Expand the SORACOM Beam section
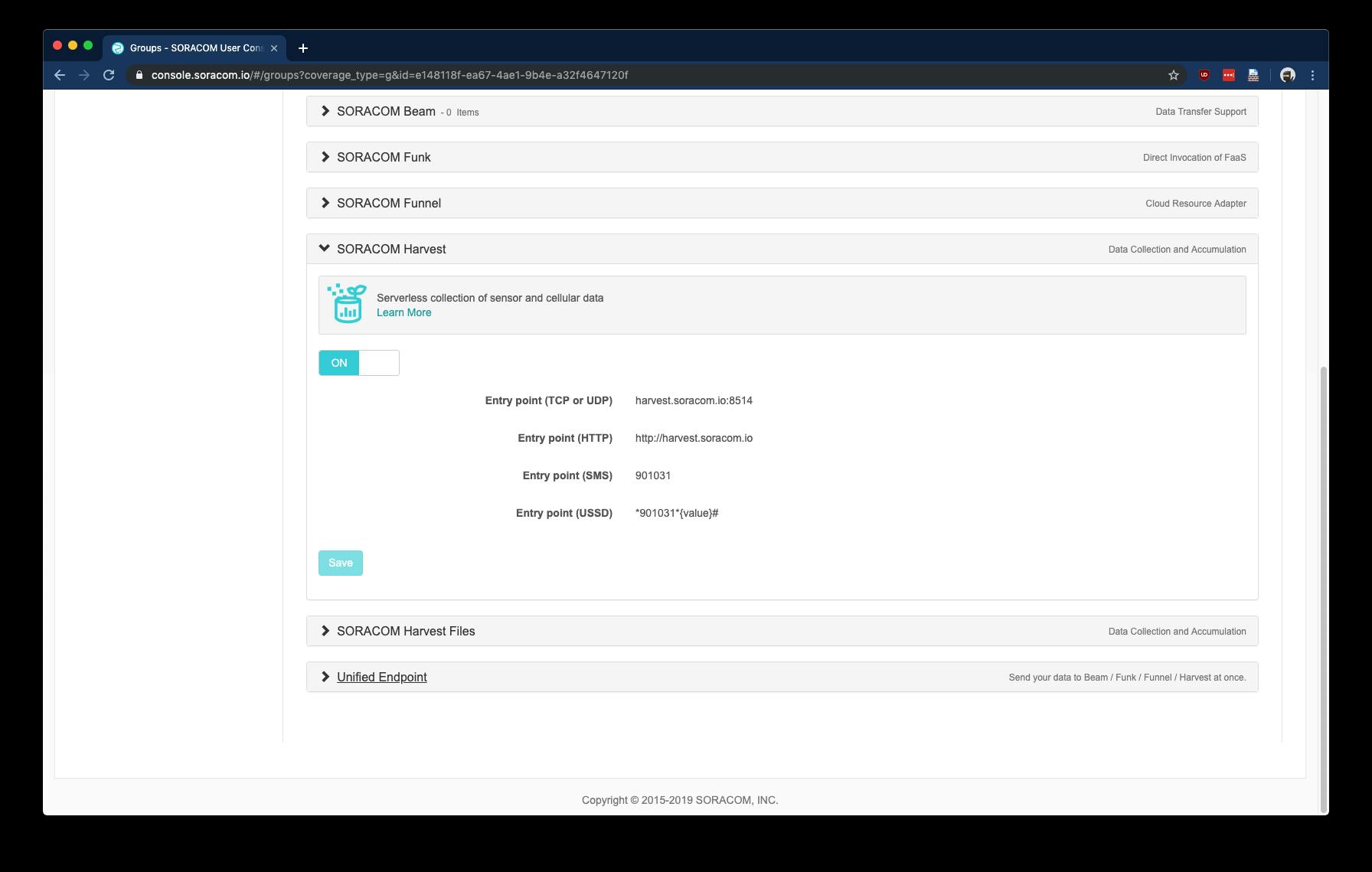The width and height of the screenshot is (1372, 872). click(386, 112)
